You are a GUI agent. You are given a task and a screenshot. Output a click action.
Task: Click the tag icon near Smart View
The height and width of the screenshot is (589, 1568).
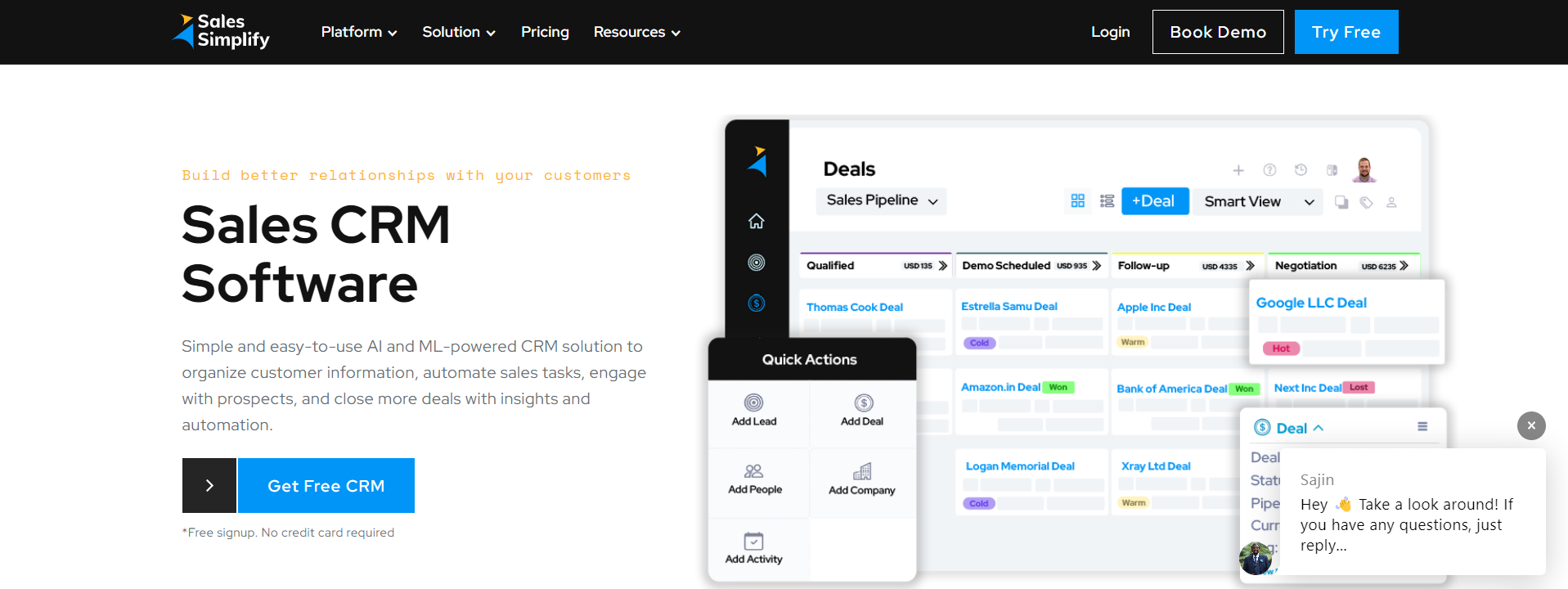tap(1366, 202)
